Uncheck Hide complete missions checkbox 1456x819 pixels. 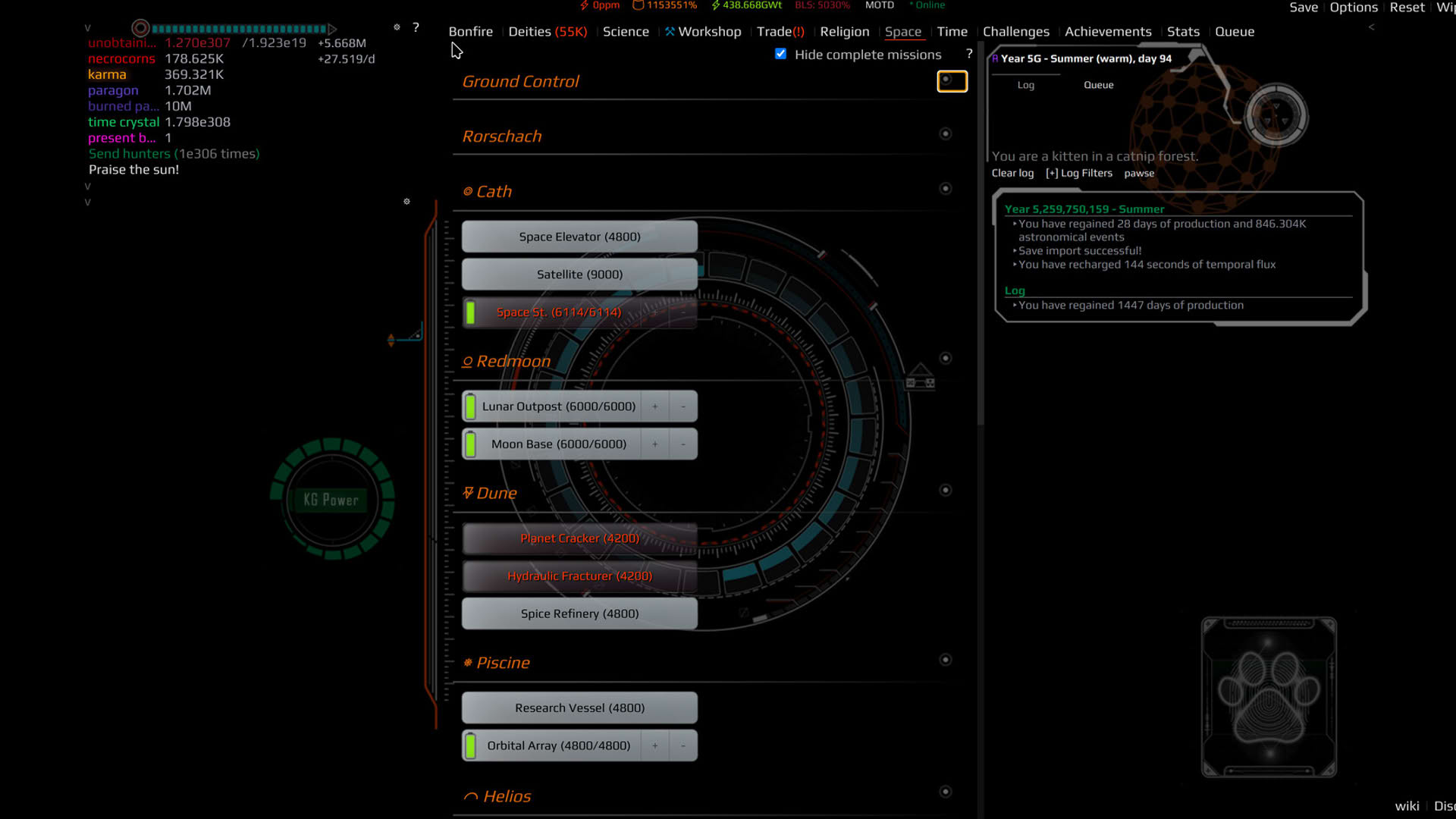780,54
